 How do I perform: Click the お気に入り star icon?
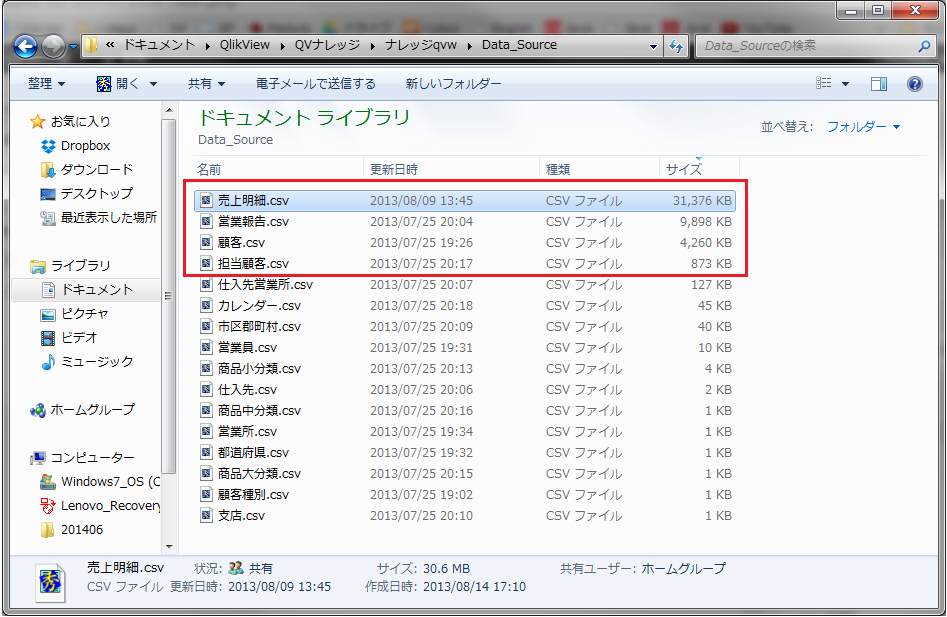click(37, 122)
